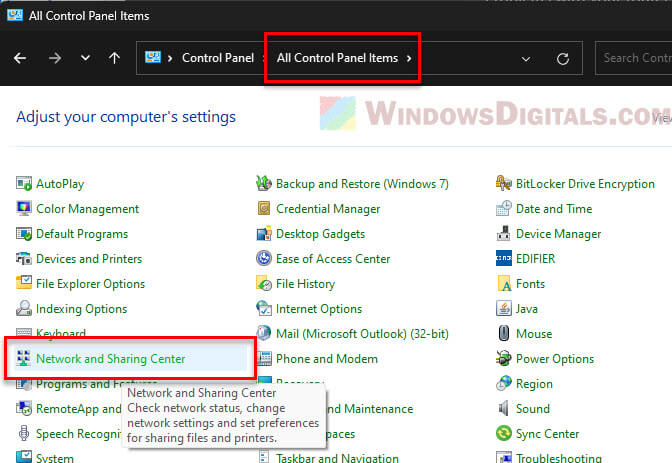Image resolution: width=672 pixels, height=463 pixels.
Task: Open the Default Programs link
Action: tap(82, 234)
